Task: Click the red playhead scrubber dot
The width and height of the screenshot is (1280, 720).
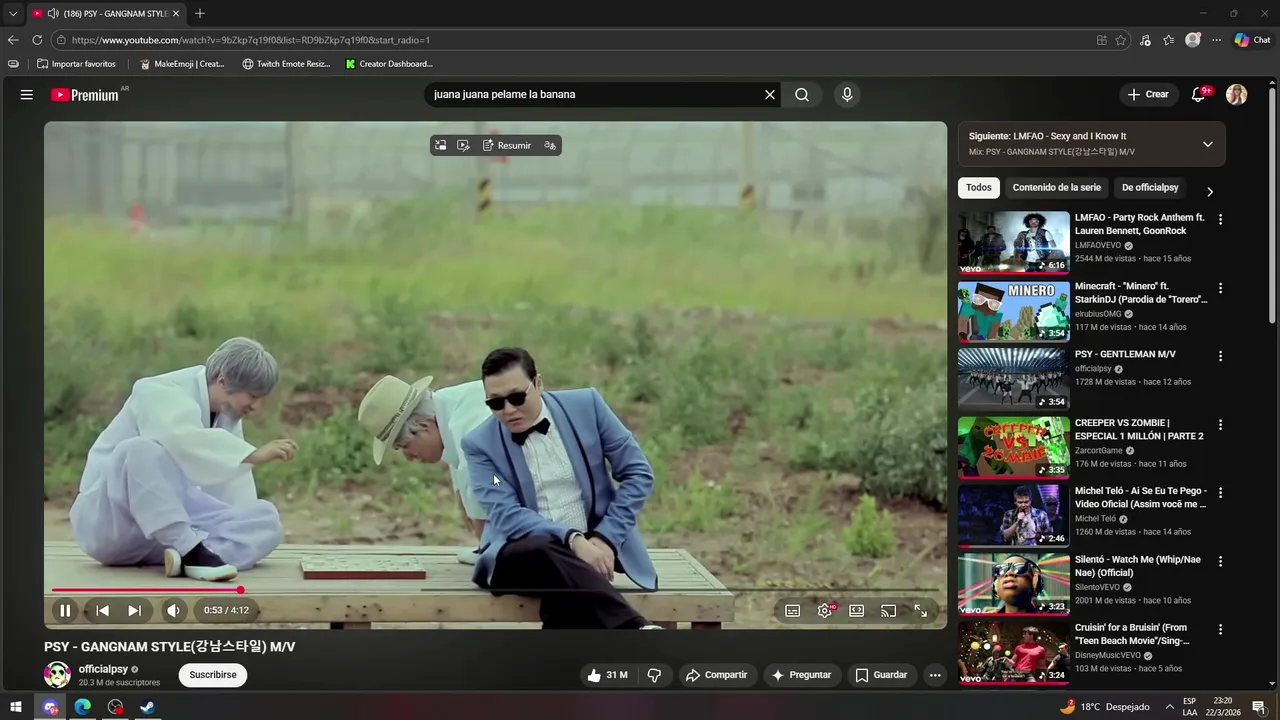Action: 240,590
